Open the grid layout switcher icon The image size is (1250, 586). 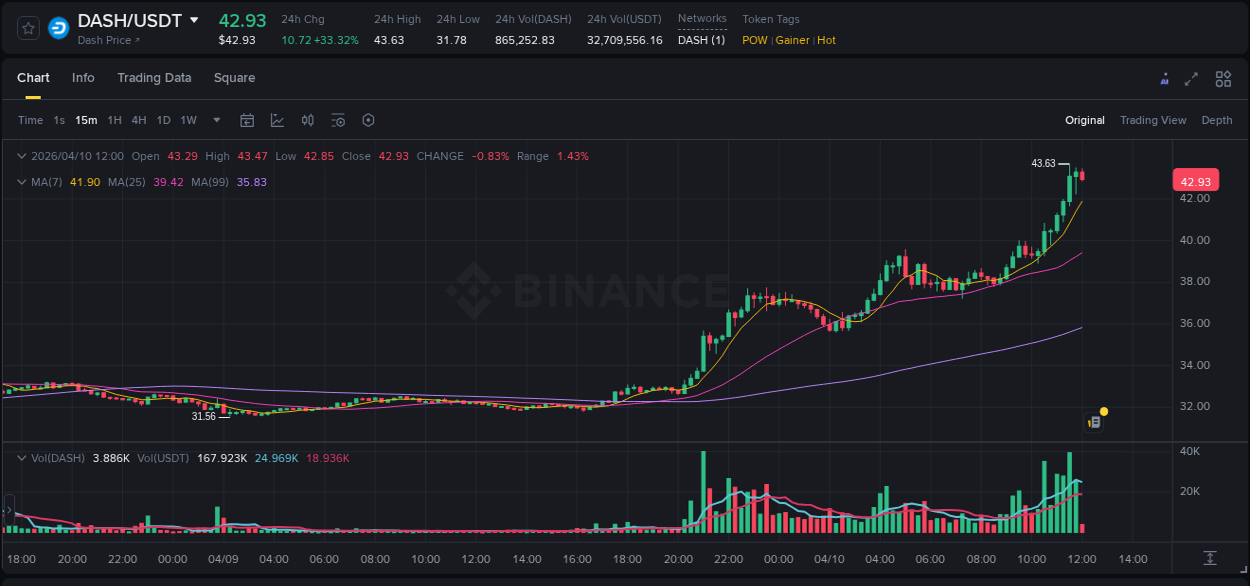coord(1222,78)
